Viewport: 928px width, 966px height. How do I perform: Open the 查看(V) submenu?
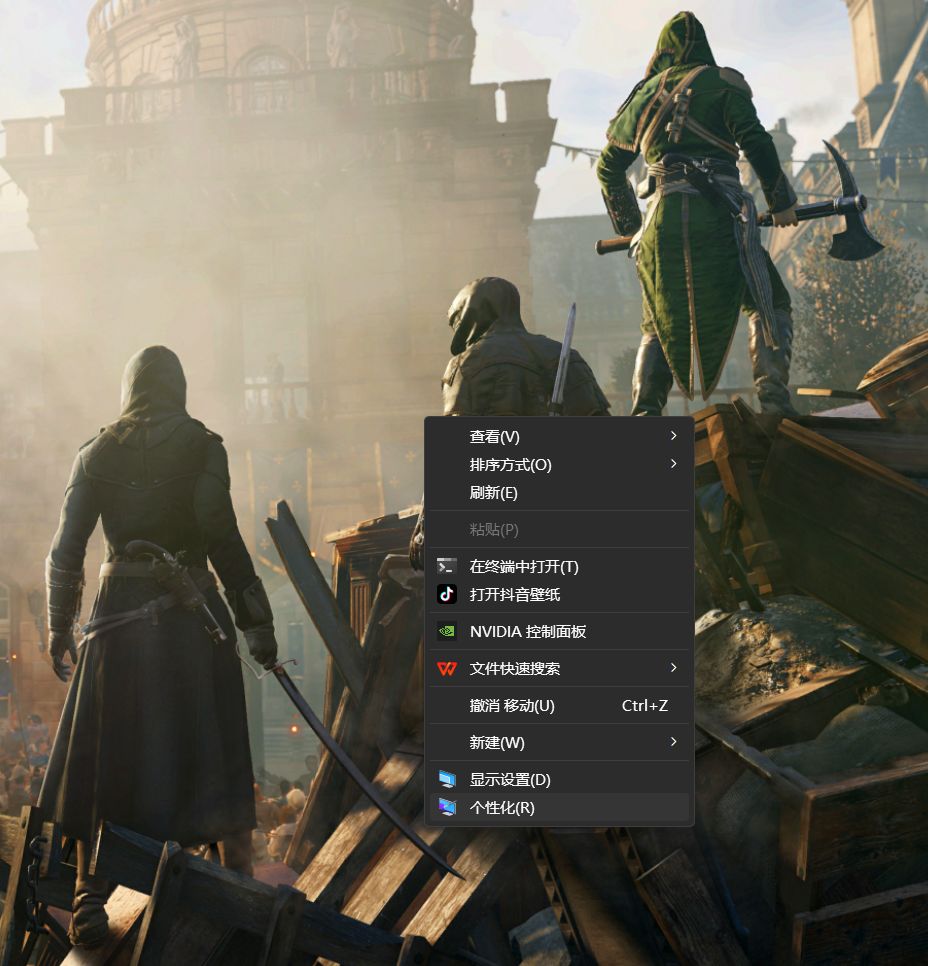click(x=559, y=436)
